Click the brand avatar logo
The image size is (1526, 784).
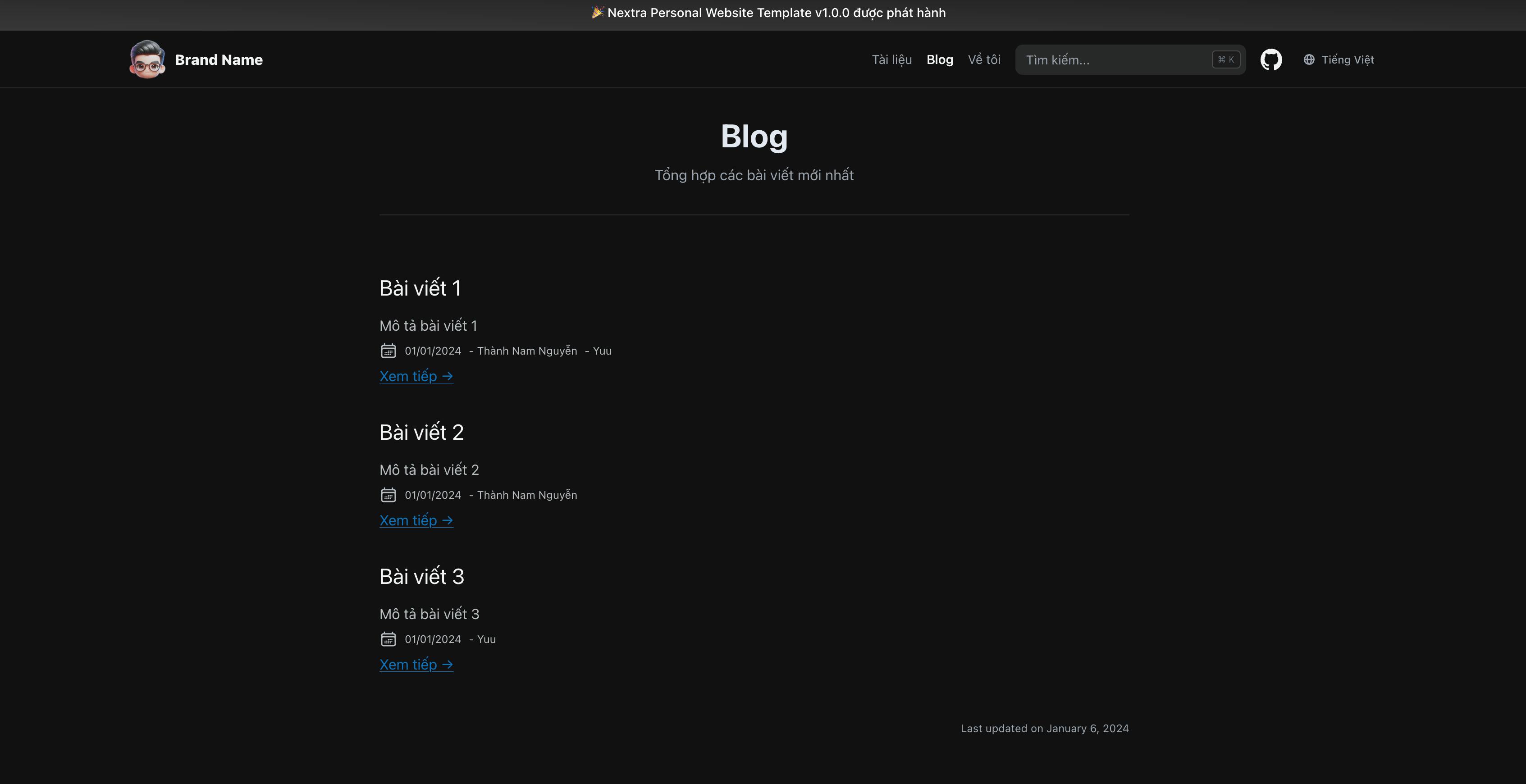[x=147, y=59]
